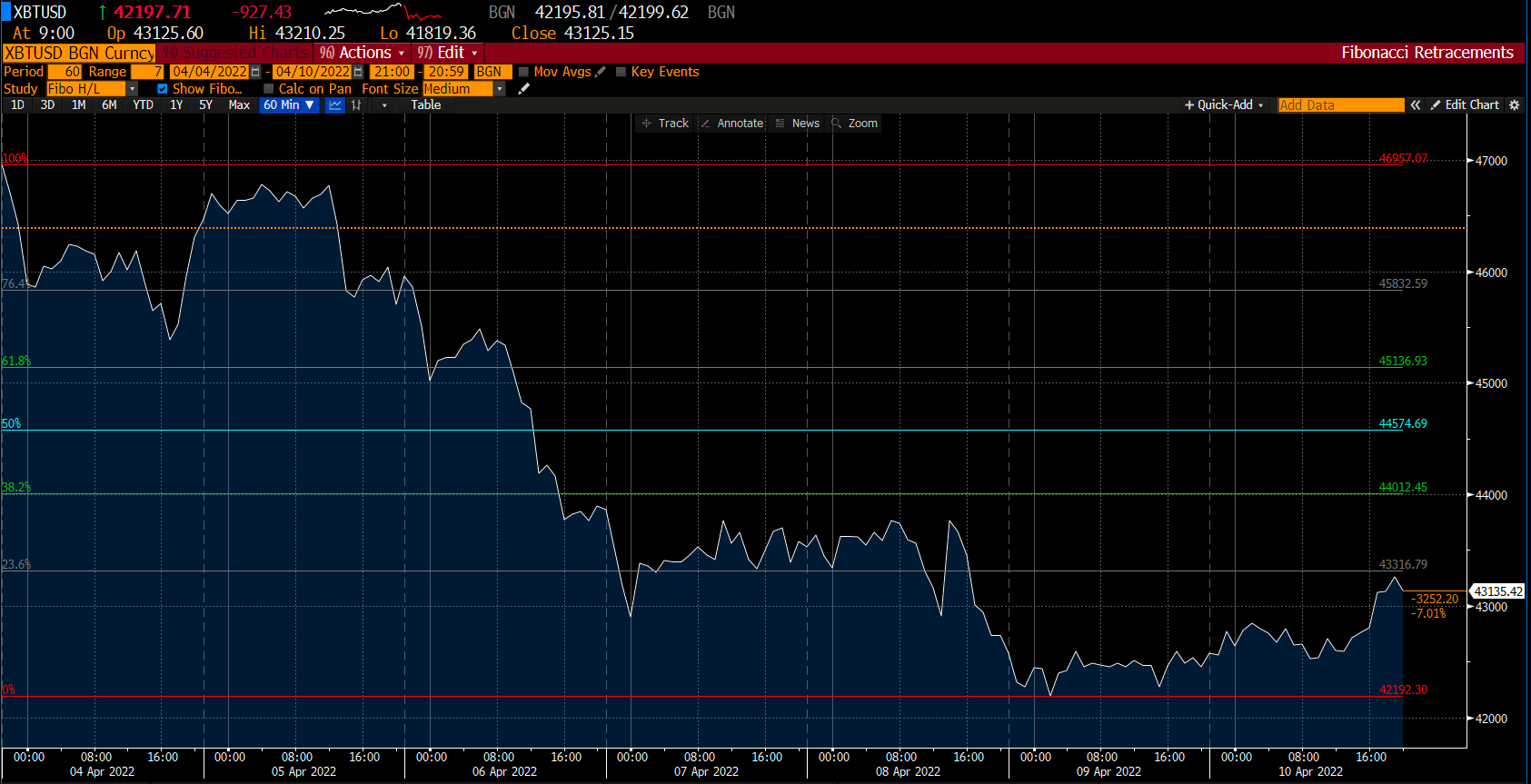Click the pencil icon beside Font Size
1531x784 pixels.
click(x=523, y=89)
